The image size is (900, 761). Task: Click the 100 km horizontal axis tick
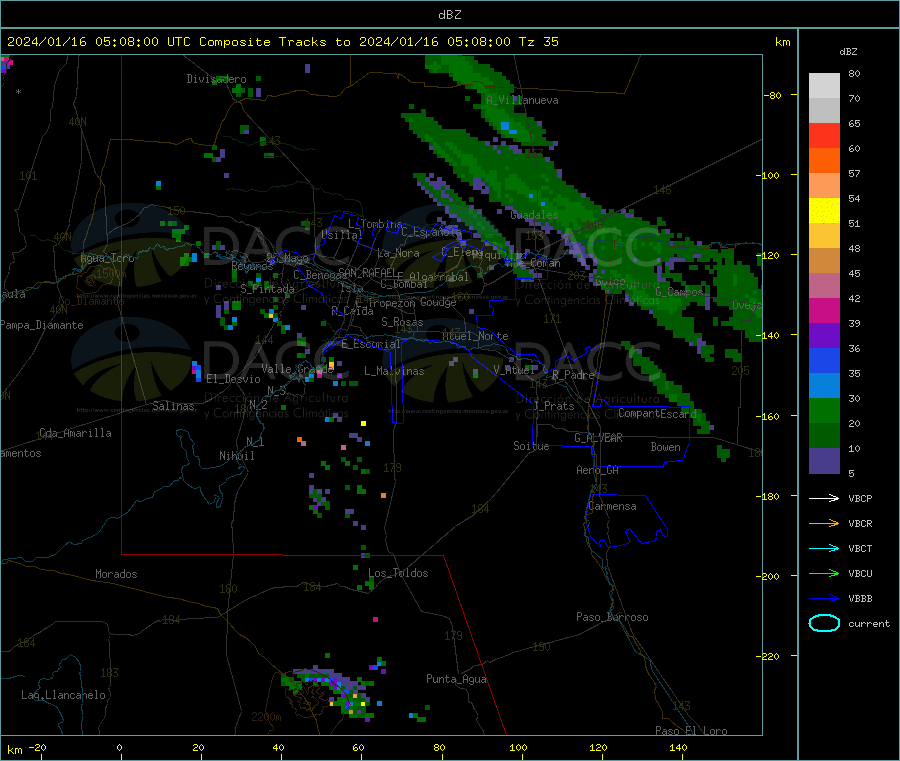pos(518,747)
